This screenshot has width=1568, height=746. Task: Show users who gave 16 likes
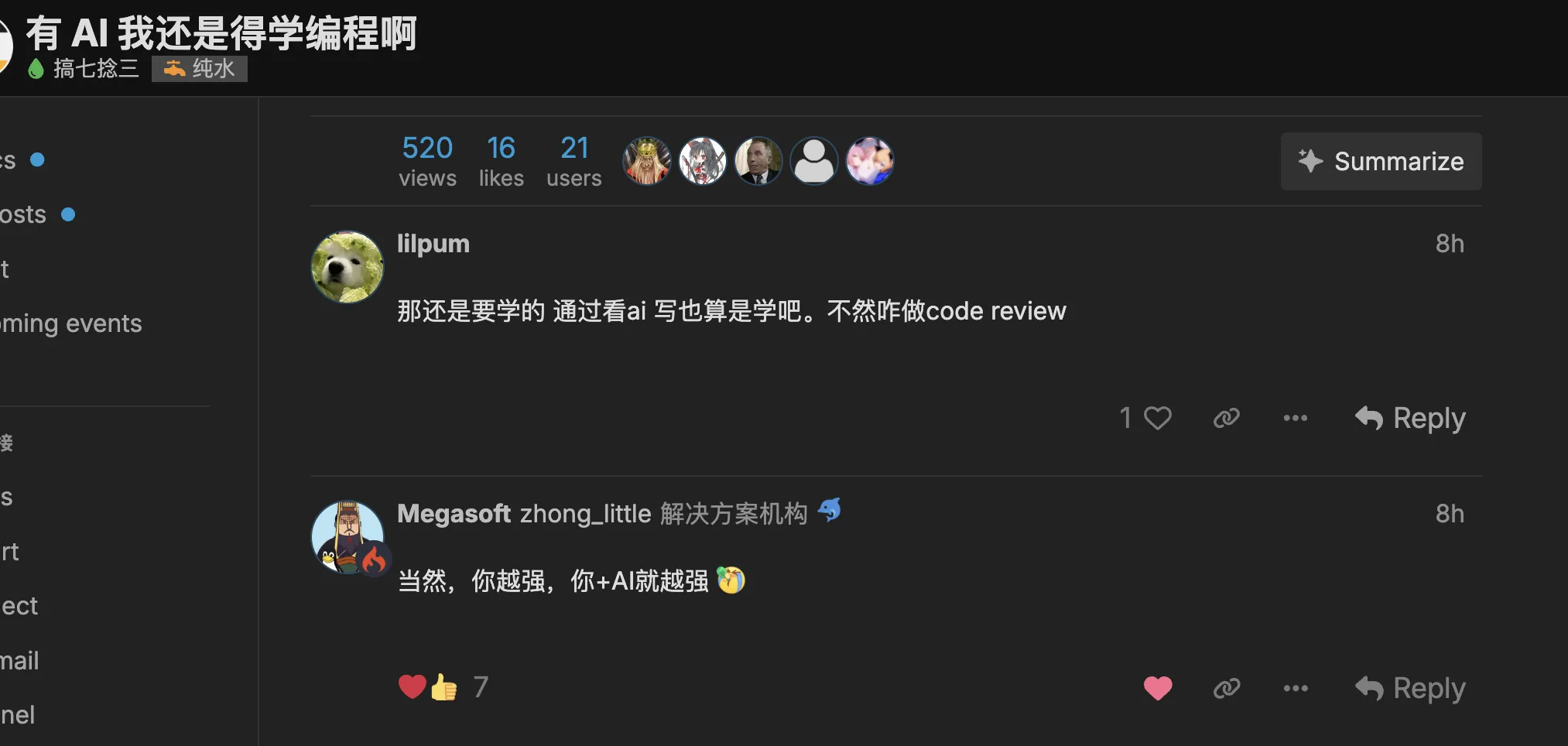coord(501,161)
